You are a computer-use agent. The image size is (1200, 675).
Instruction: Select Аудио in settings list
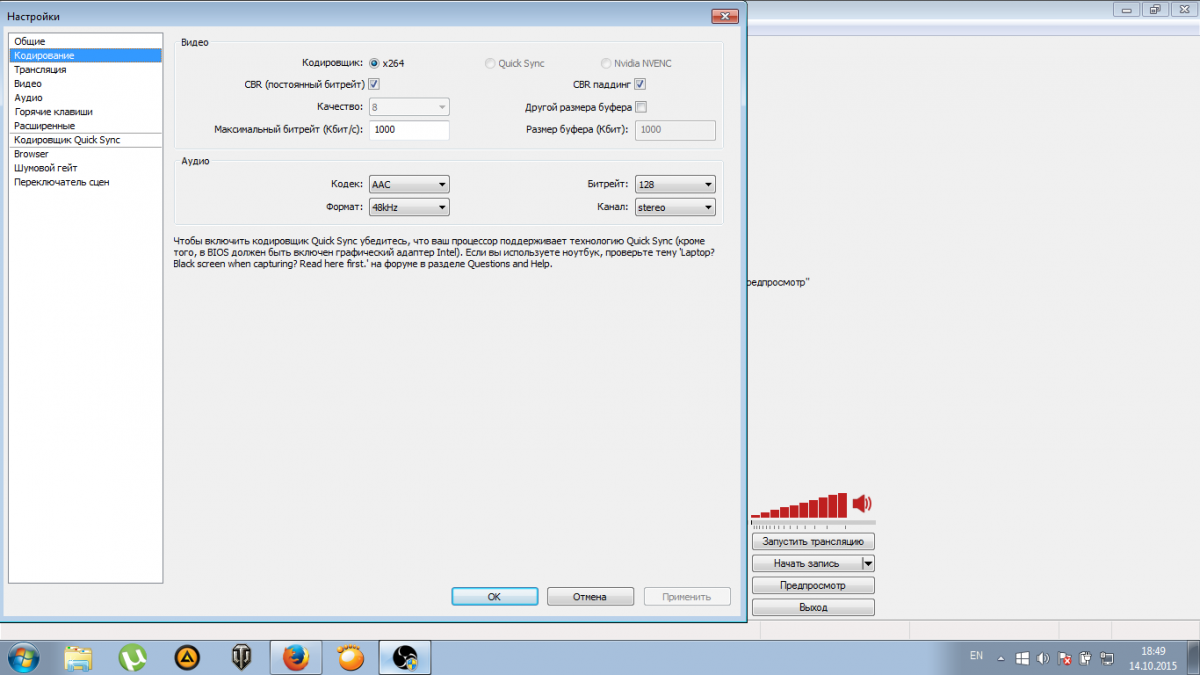[85, 98]
